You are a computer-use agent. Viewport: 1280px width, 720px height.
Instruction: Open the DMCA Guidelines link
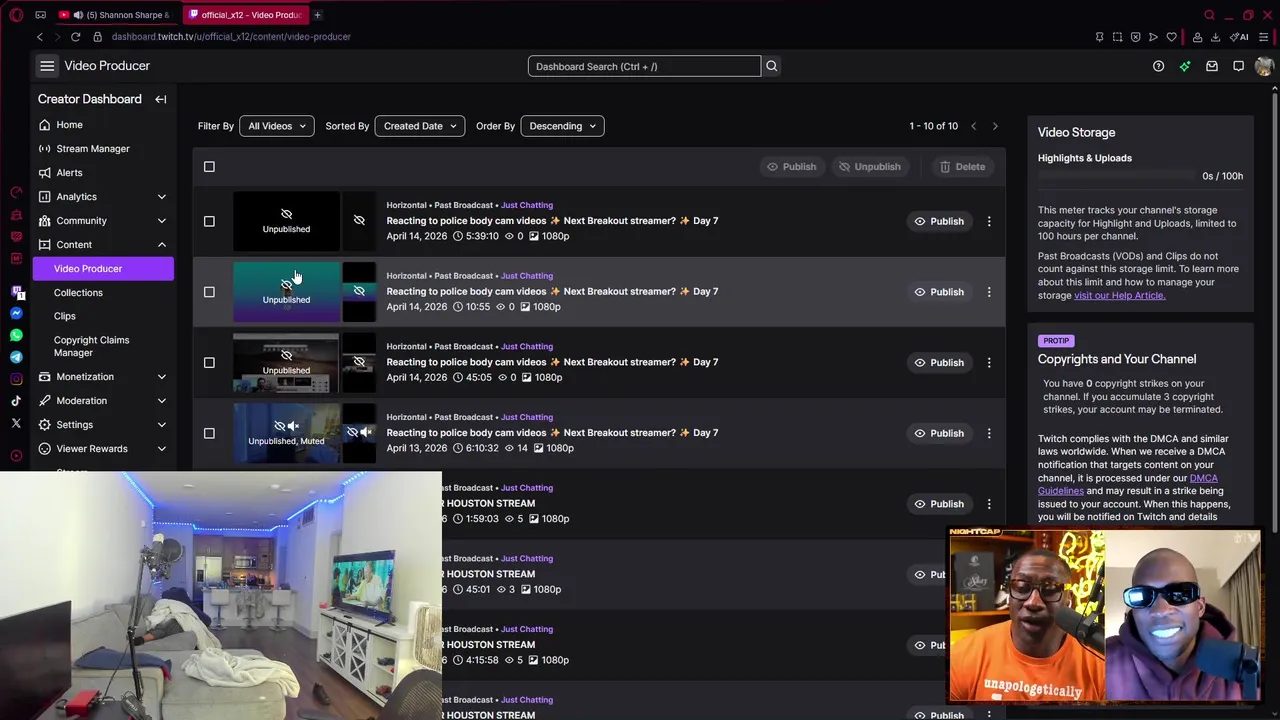(1127, 484)
